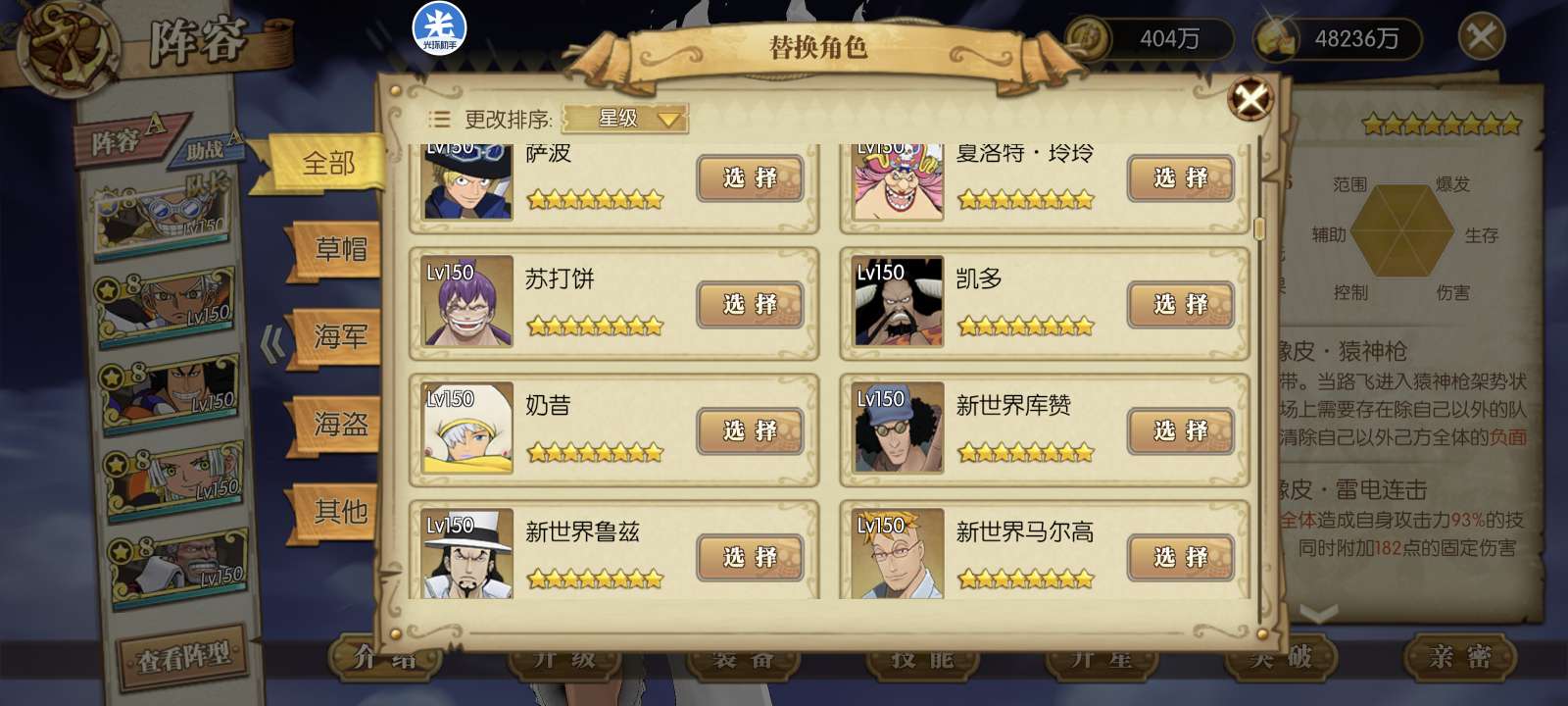
Task: Click the character list scrollbar handle
Action: pyautogui.click(x=1259, y=227)
